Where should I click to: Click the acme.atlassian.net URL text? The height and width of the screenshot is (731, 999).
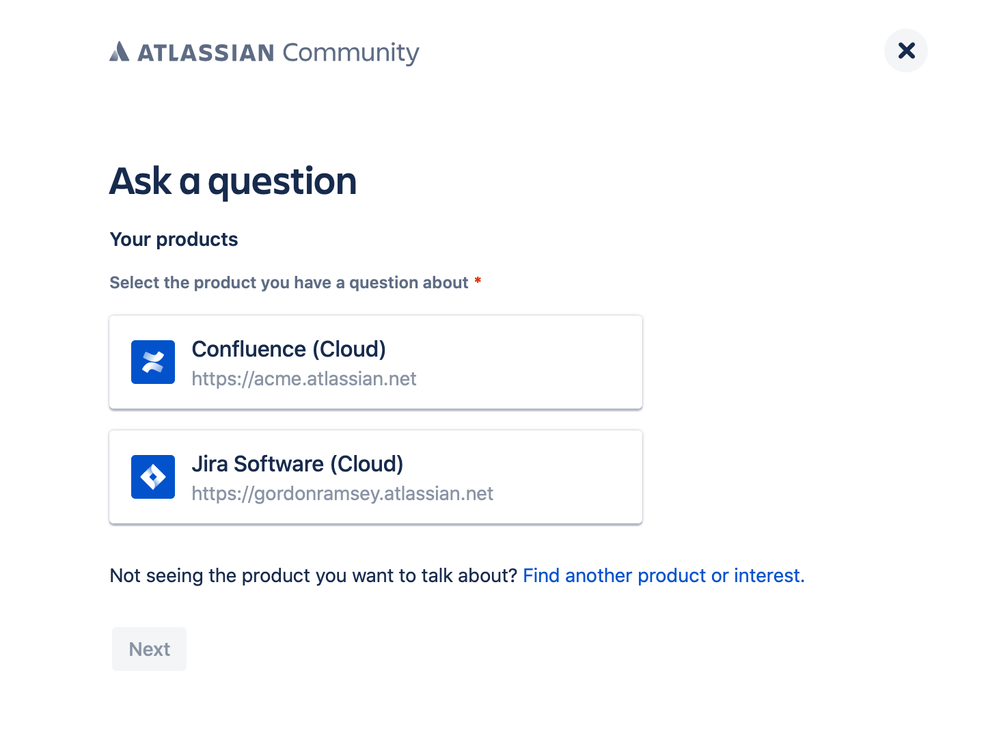304,379
